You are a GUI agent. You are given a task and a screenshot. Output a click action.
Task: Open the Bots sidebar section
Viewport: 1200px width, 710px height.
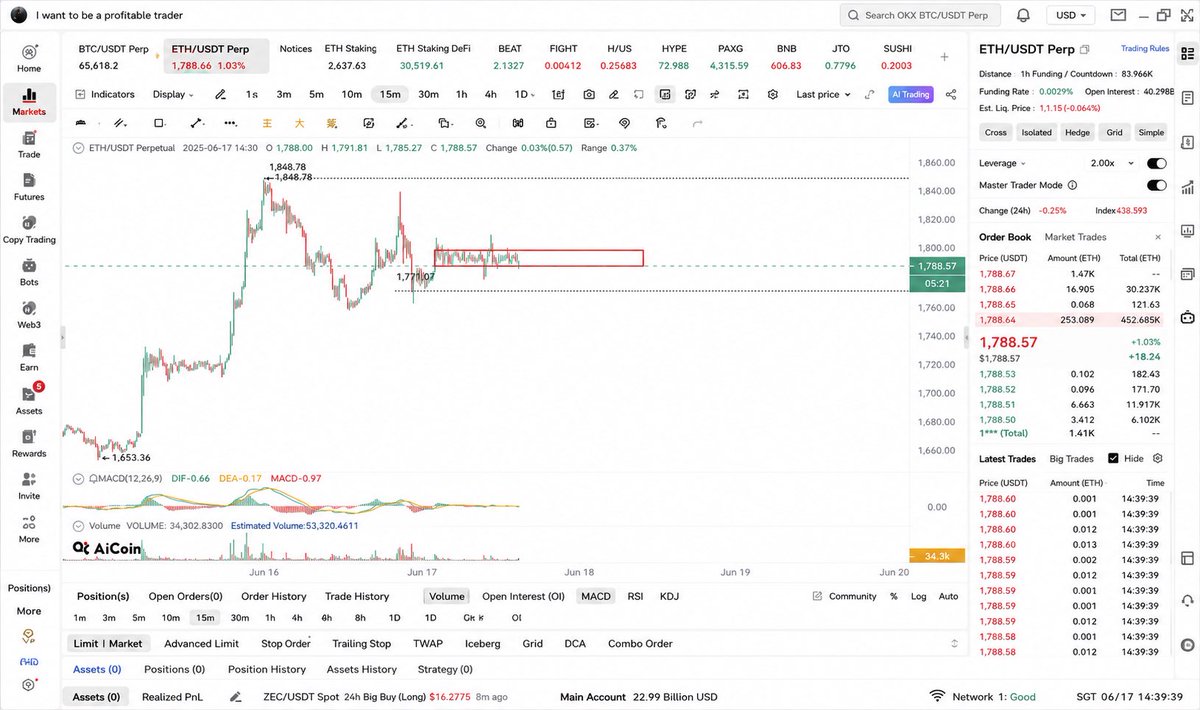pos(29,272)
